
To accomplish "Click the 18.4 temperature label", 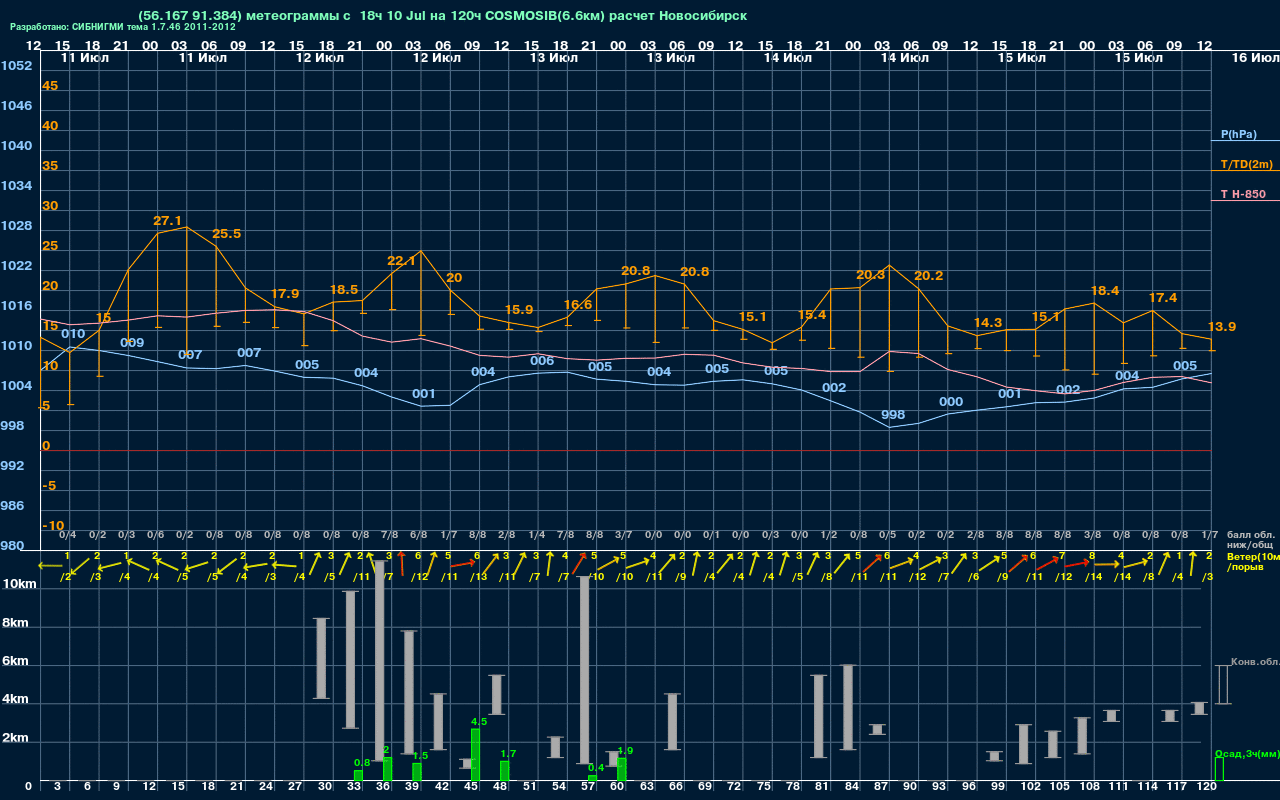I will 1105,291.
